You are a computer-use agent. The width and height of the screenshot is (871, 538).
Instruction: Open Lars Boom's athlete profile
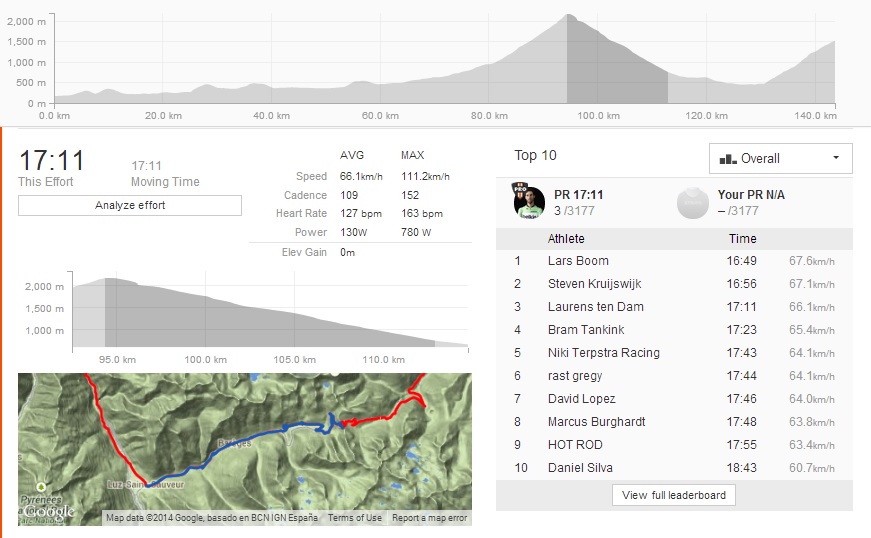(x=578, y=261)
